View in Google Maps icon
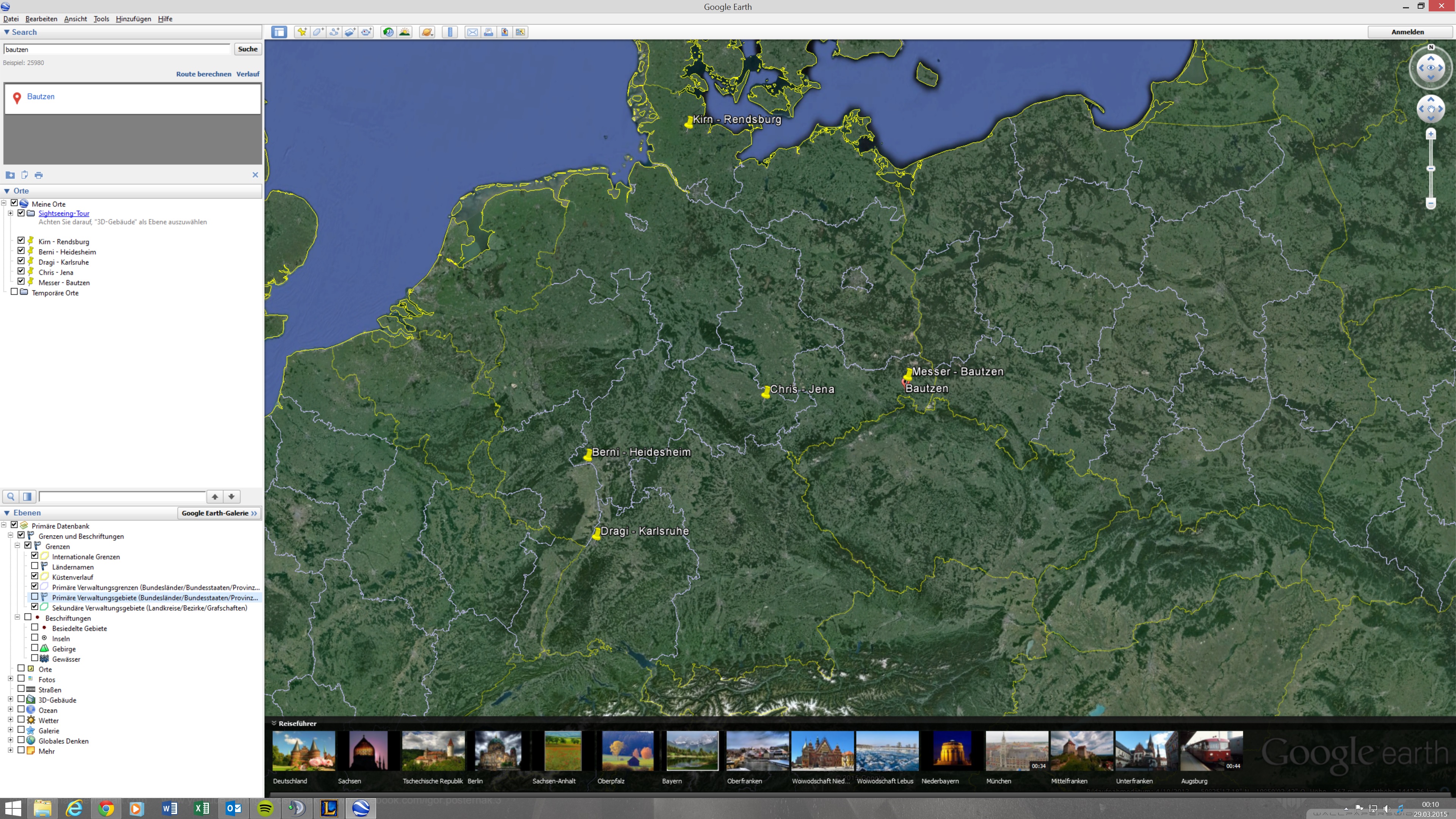The height and width of the screenshot is (819, 1456). (505, 32)
